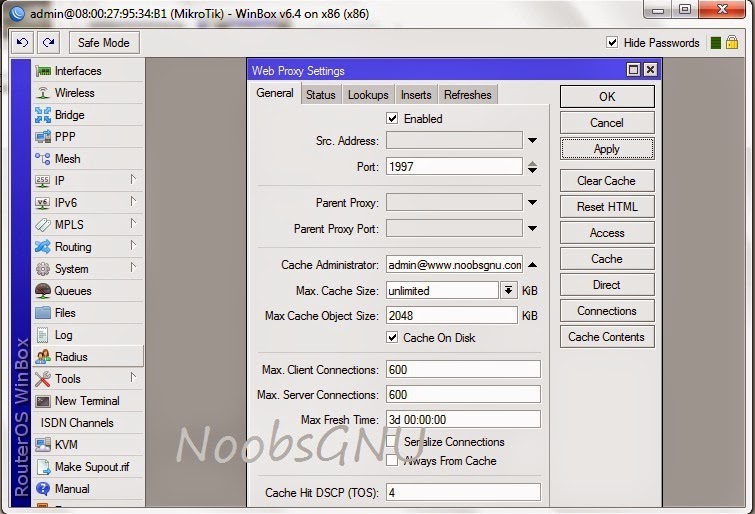Switch to the Lookups tab
The height and width of the screenshot is (514, 755).
(368, 95)
